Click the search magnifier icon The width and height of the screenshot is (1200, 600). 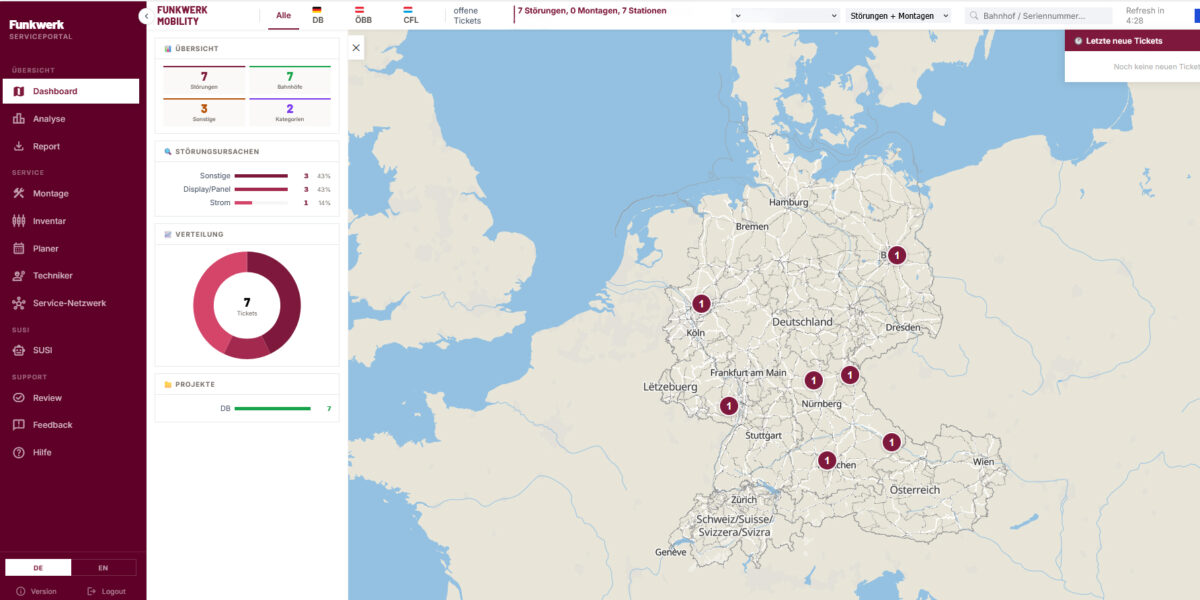tap(974, 16)
